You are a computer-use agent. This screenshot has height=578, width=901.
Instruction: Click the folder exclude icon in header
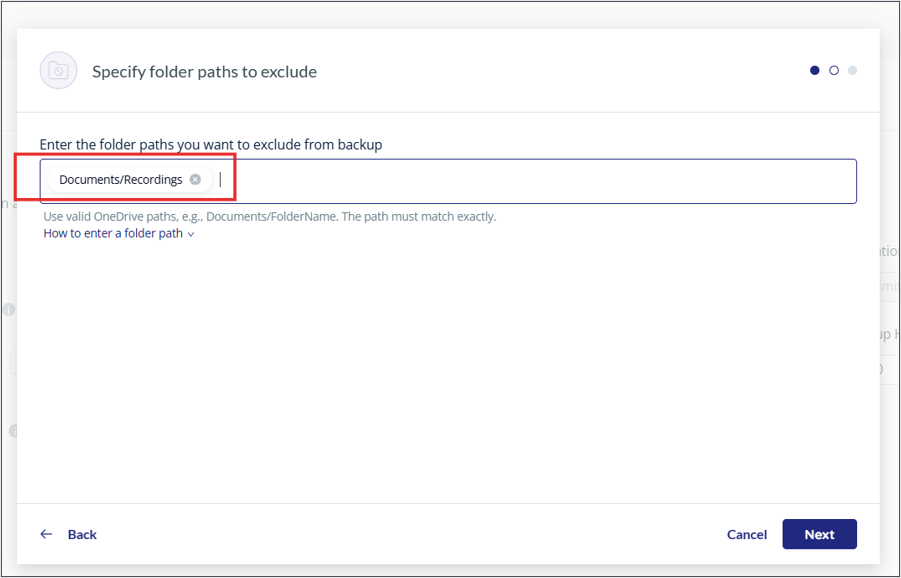[58, 71]
